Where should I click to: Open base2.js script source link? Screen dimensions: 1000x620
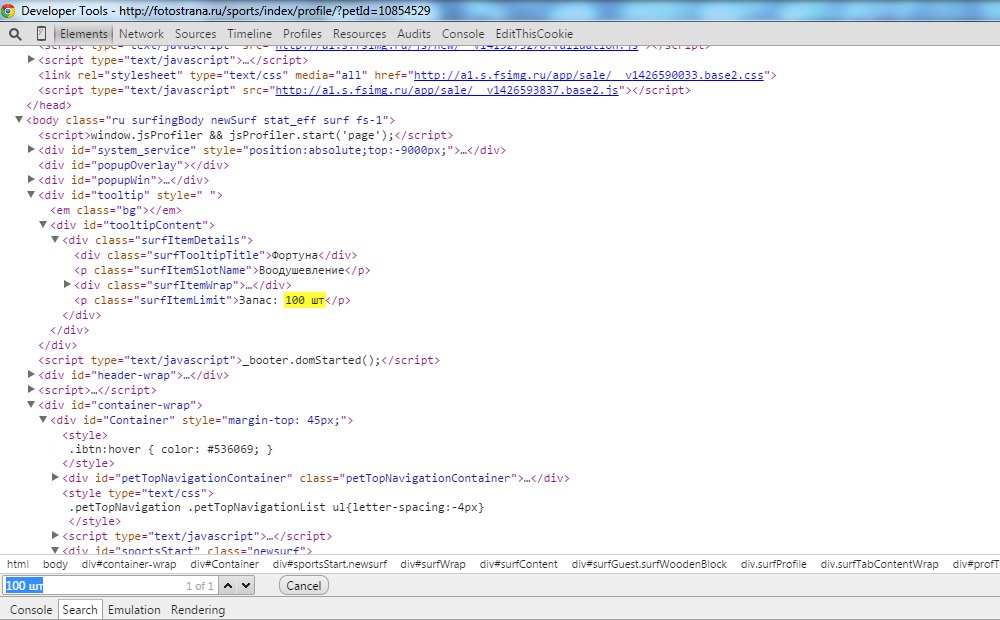click(447, 91)
